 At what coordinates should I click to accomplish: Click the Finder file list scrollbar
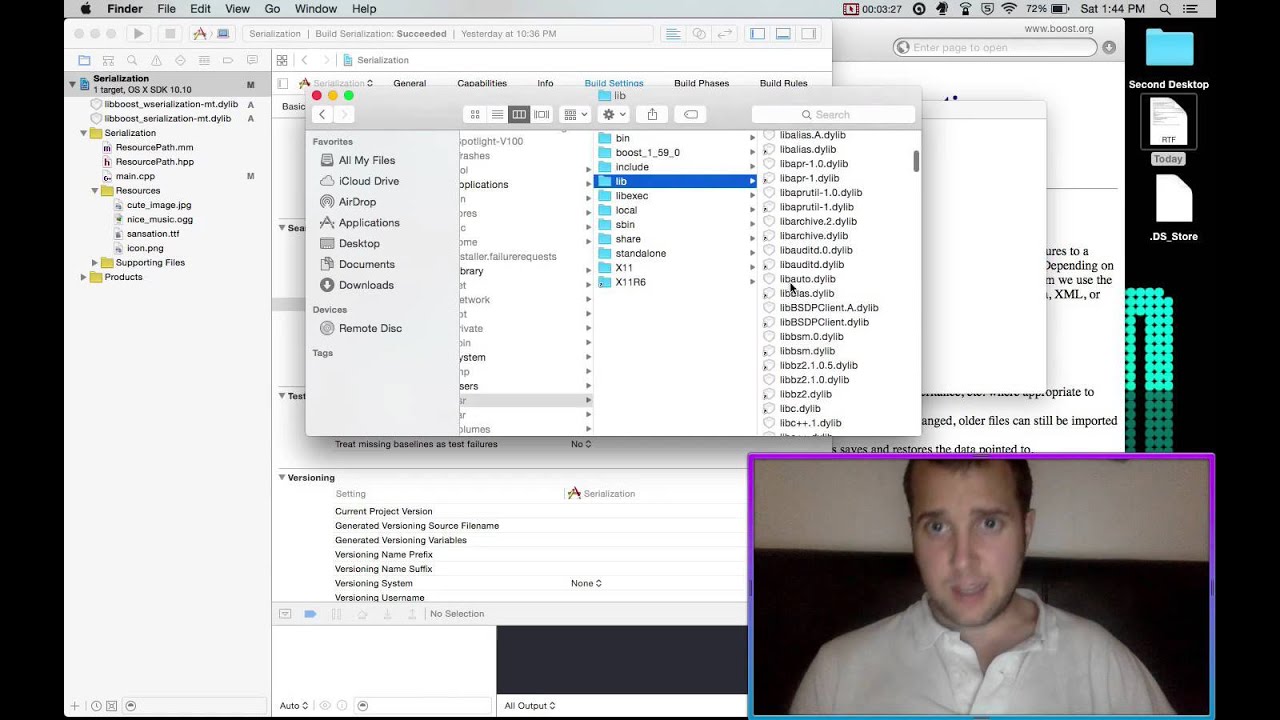(916, 161)
